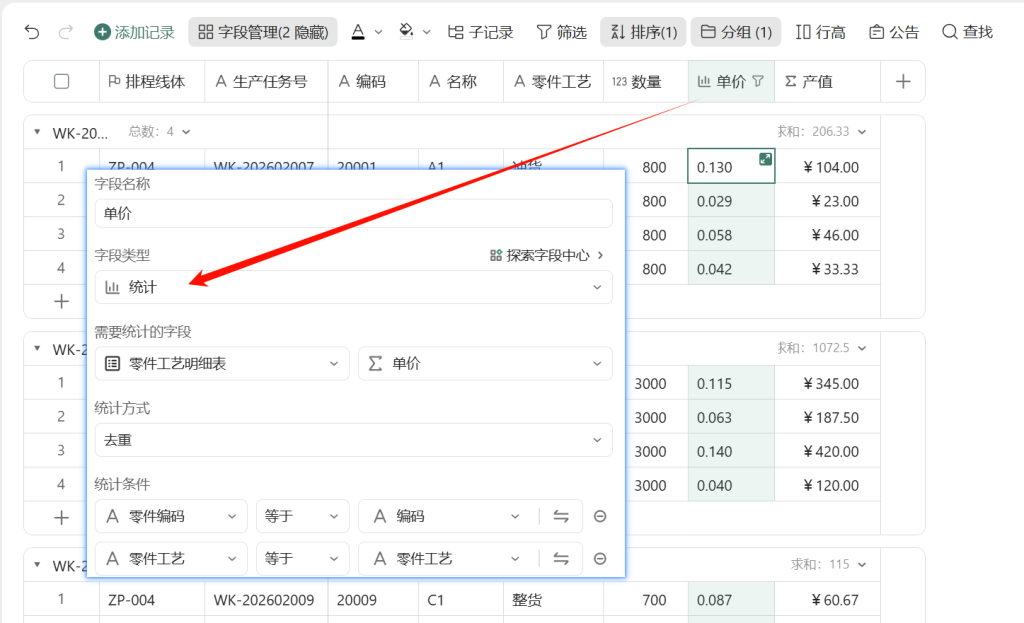The image size is (1024, 623).
Task: Click the 产值 column header
Action: 827,82
